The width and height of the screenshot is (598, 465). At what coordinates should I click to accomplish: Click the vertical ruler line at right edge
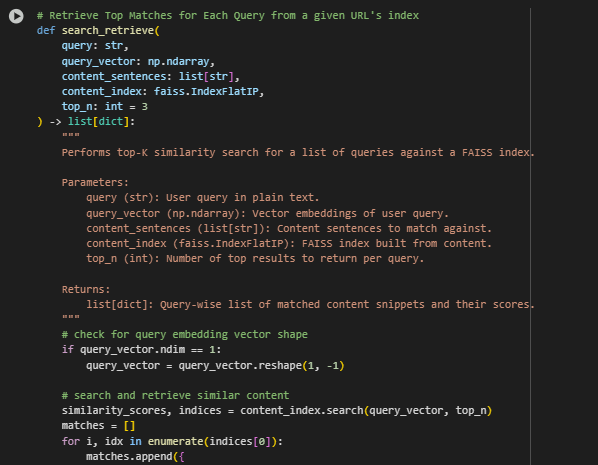coord(530,237)
